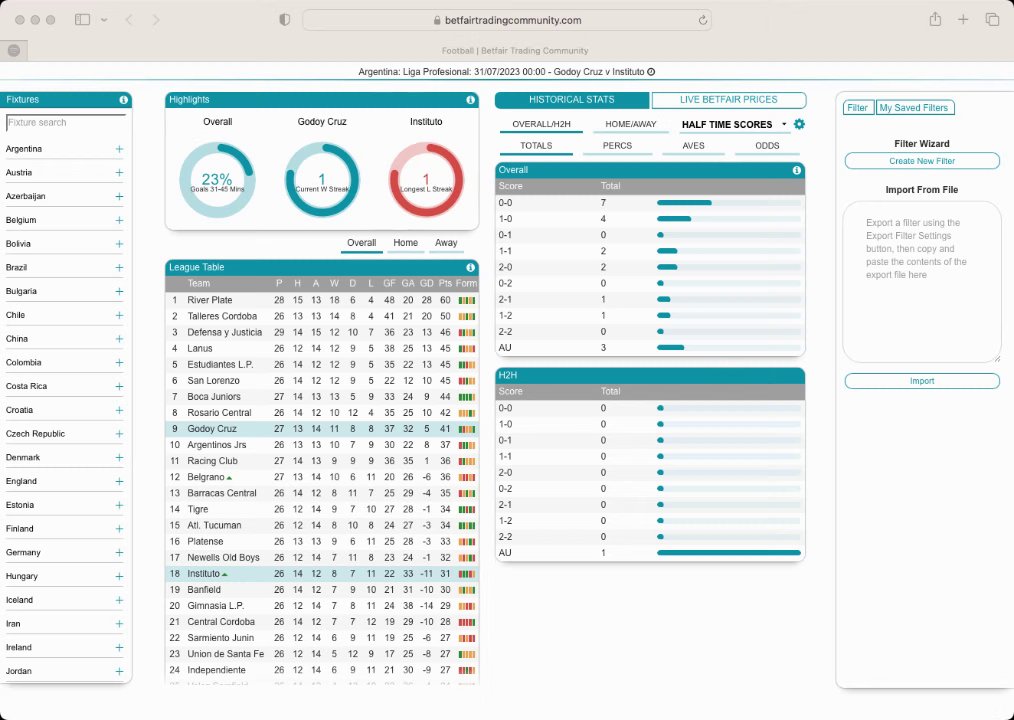Open the Highlights panel info icon
The width and height of the screenshot is (1014, 720).
470,100
